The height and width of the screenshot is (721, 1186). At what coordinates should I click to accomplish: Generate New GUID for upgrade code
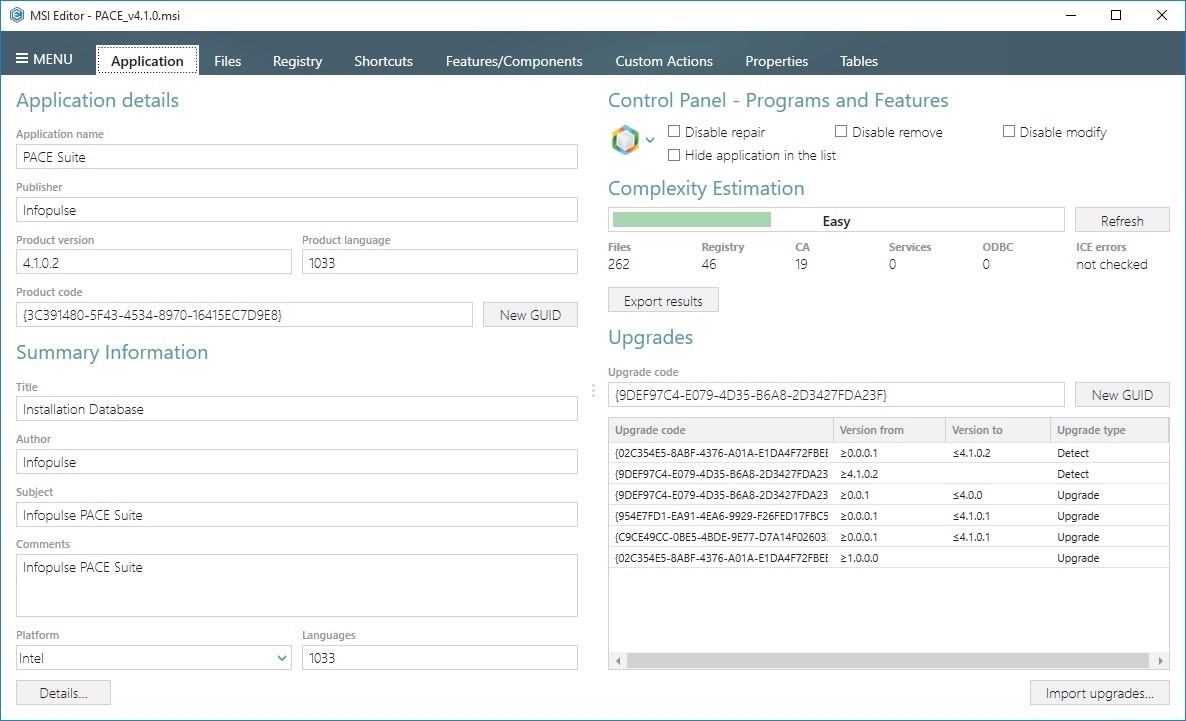[x=1122, y=395]
